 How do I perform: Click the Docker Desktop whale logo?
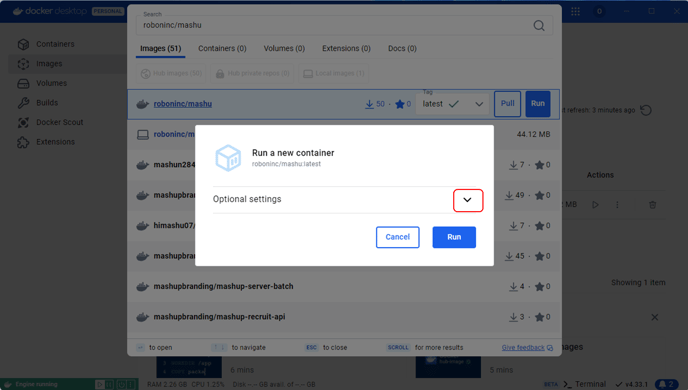(x=18, y=11)
